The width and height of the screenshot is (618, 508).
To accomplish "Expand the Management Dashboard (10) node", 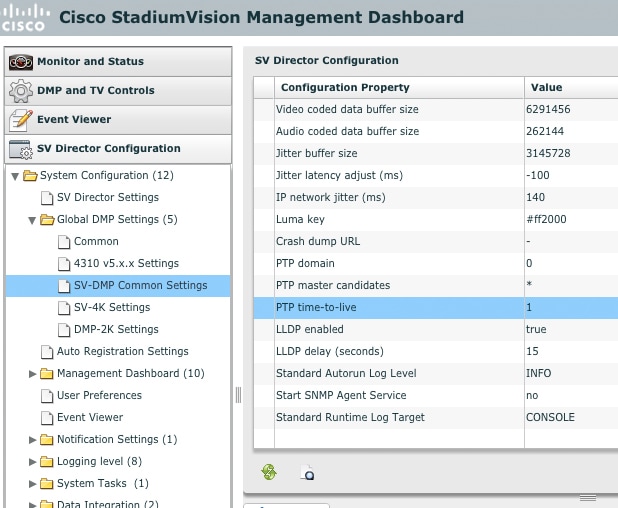I will (x=32, y=374).
